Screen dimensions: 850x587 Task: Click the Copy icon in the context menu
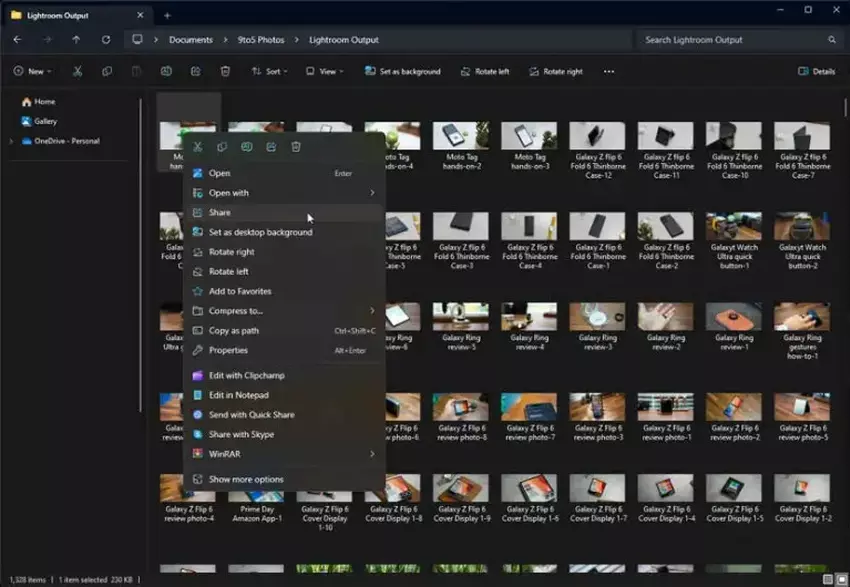tap(222, 147)
